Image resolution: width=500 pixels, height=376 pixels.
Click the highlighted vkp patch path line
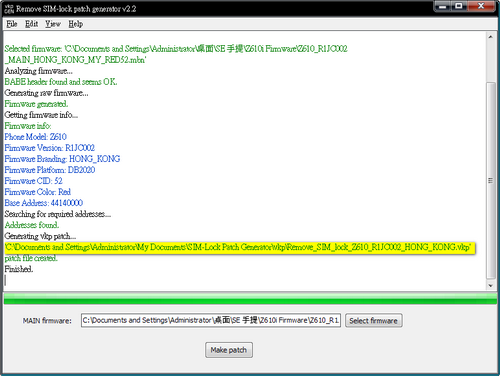[240, 247]
